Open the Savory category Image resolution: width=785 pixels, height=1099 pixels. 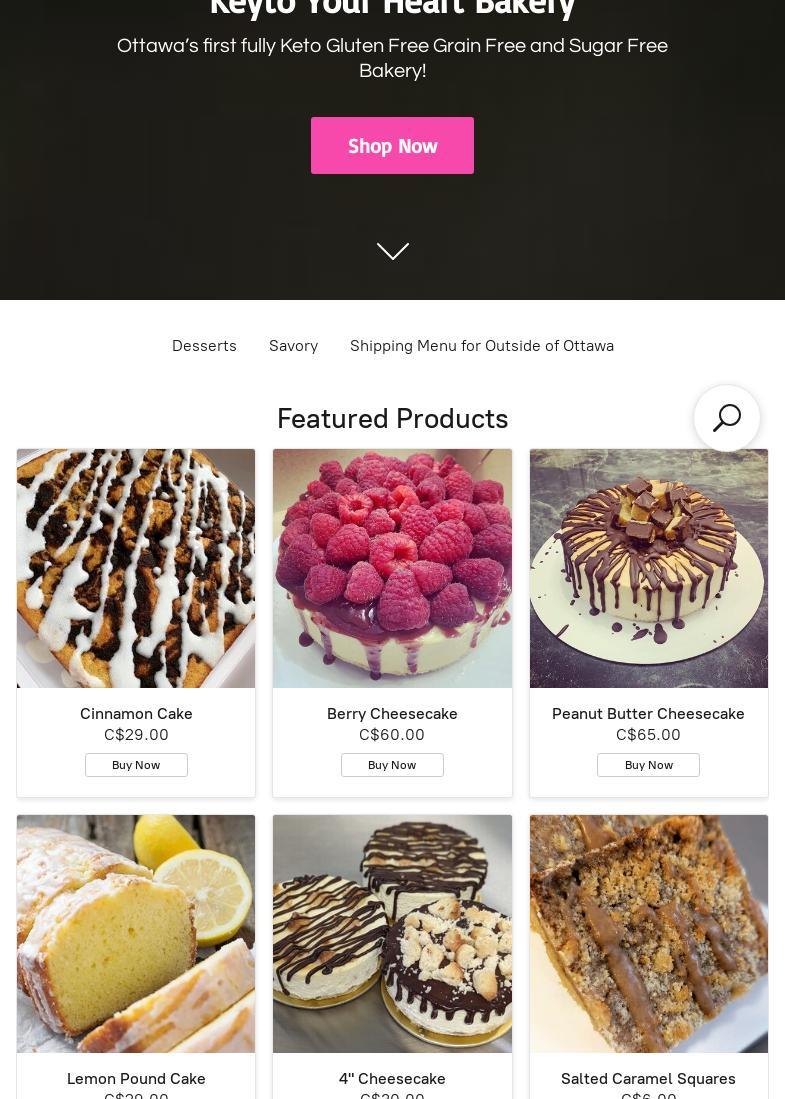[293, 345]
